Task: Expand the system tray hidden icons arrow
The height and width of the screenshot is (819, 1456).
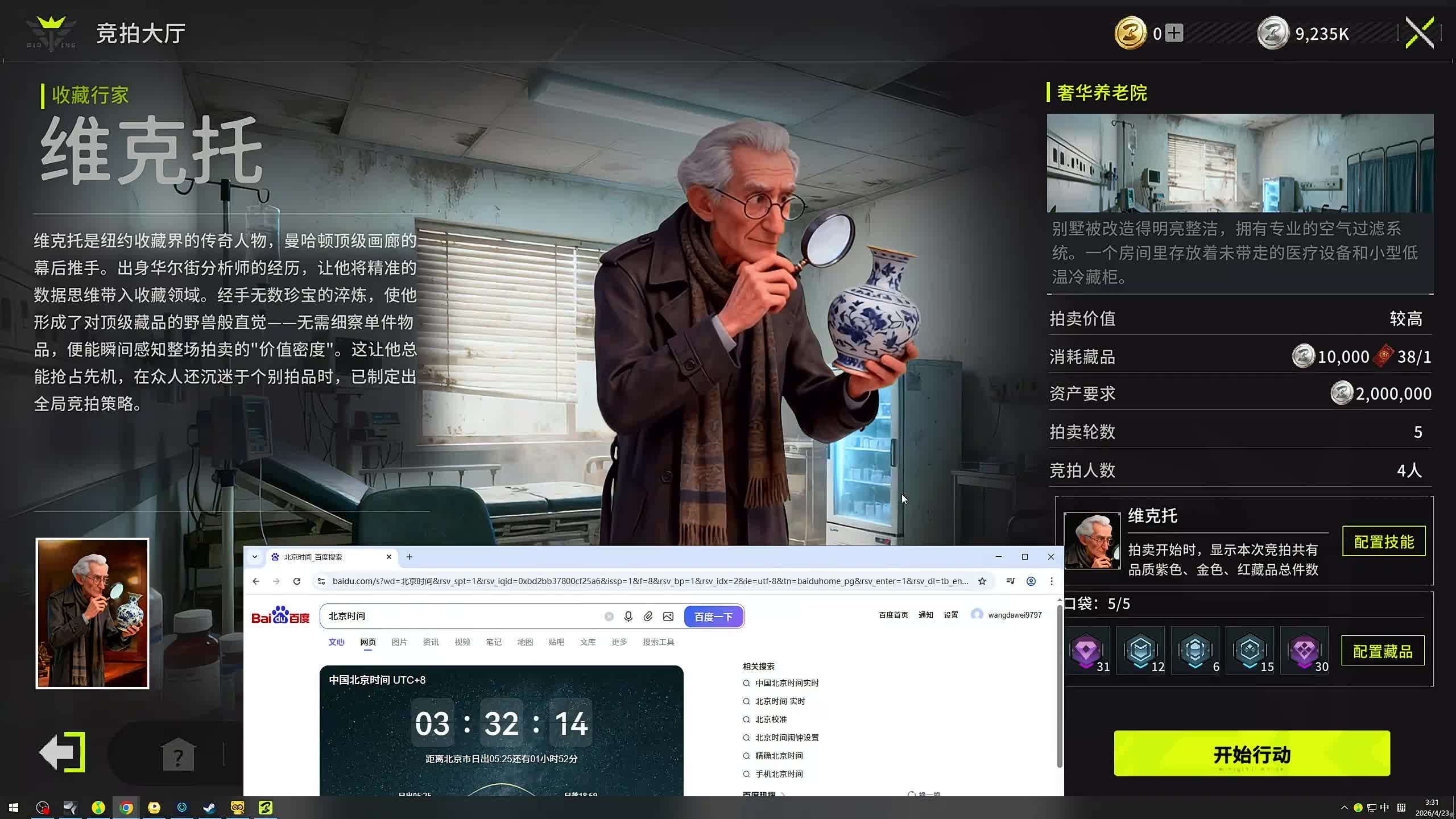Action: [x=1344, y=808]
